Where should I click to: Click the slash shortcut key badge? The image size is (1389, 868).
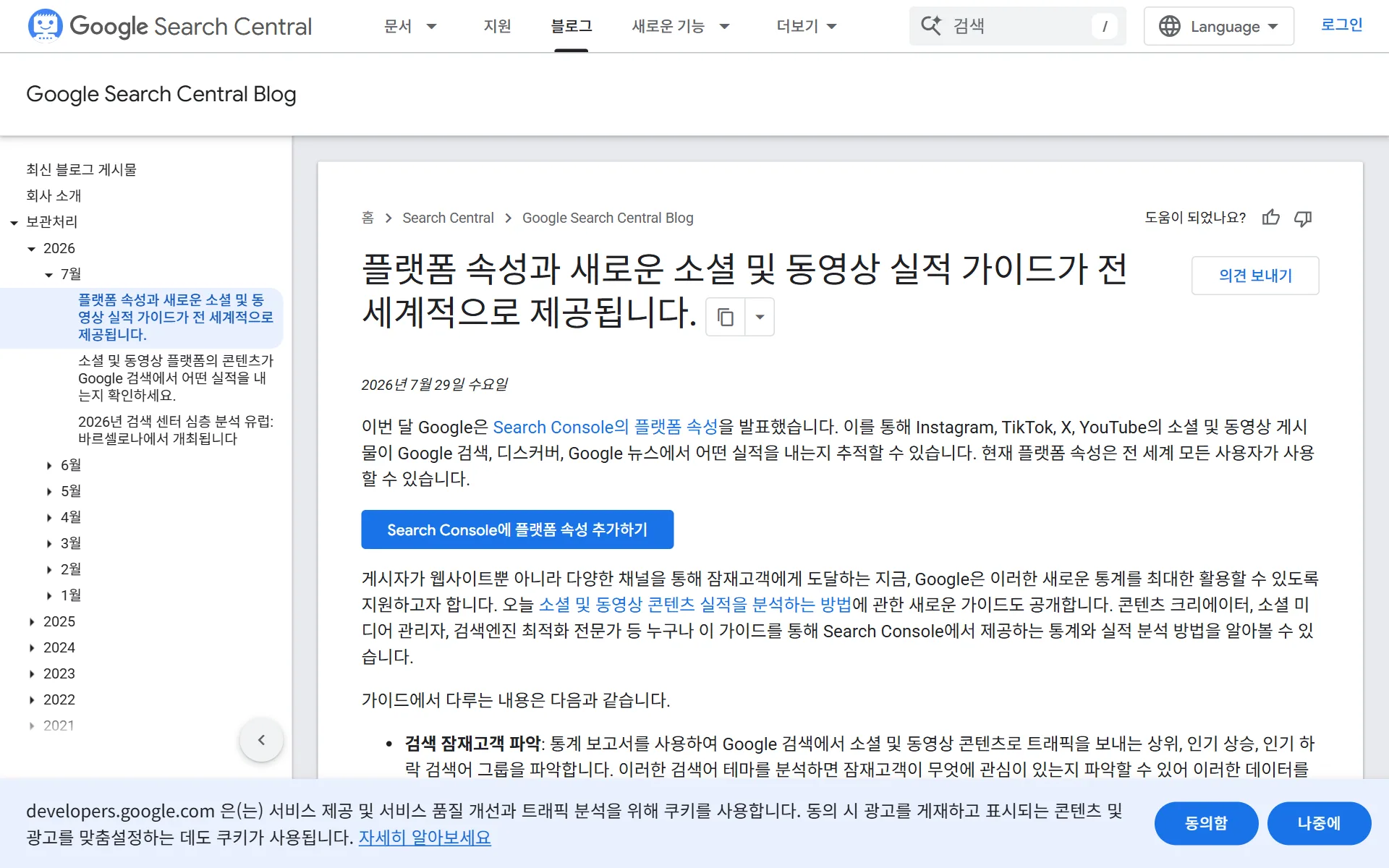pyautogui.click(x=1105, y=26)
